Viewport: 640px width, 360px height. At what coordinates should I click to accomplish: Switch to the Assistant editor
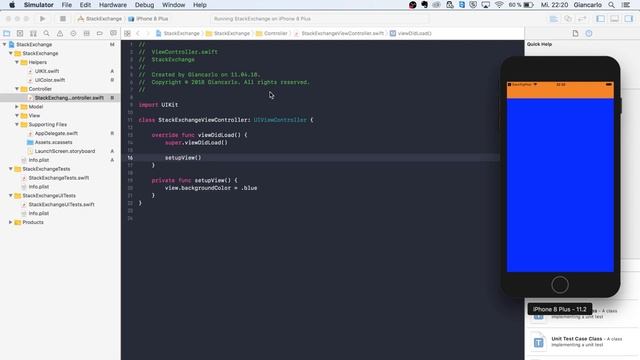[x=568, y=19]
